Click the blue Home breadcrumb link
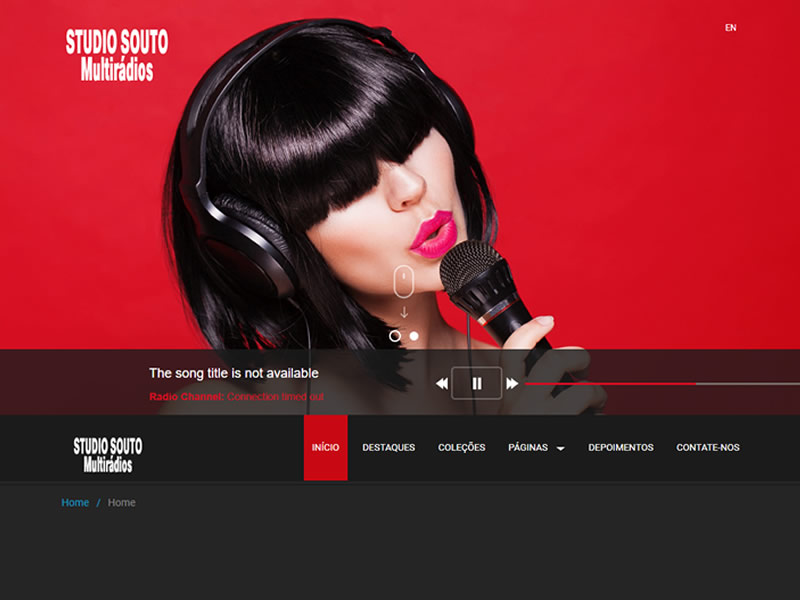Screen dimensions: 800x600 (x=75, y=503)
